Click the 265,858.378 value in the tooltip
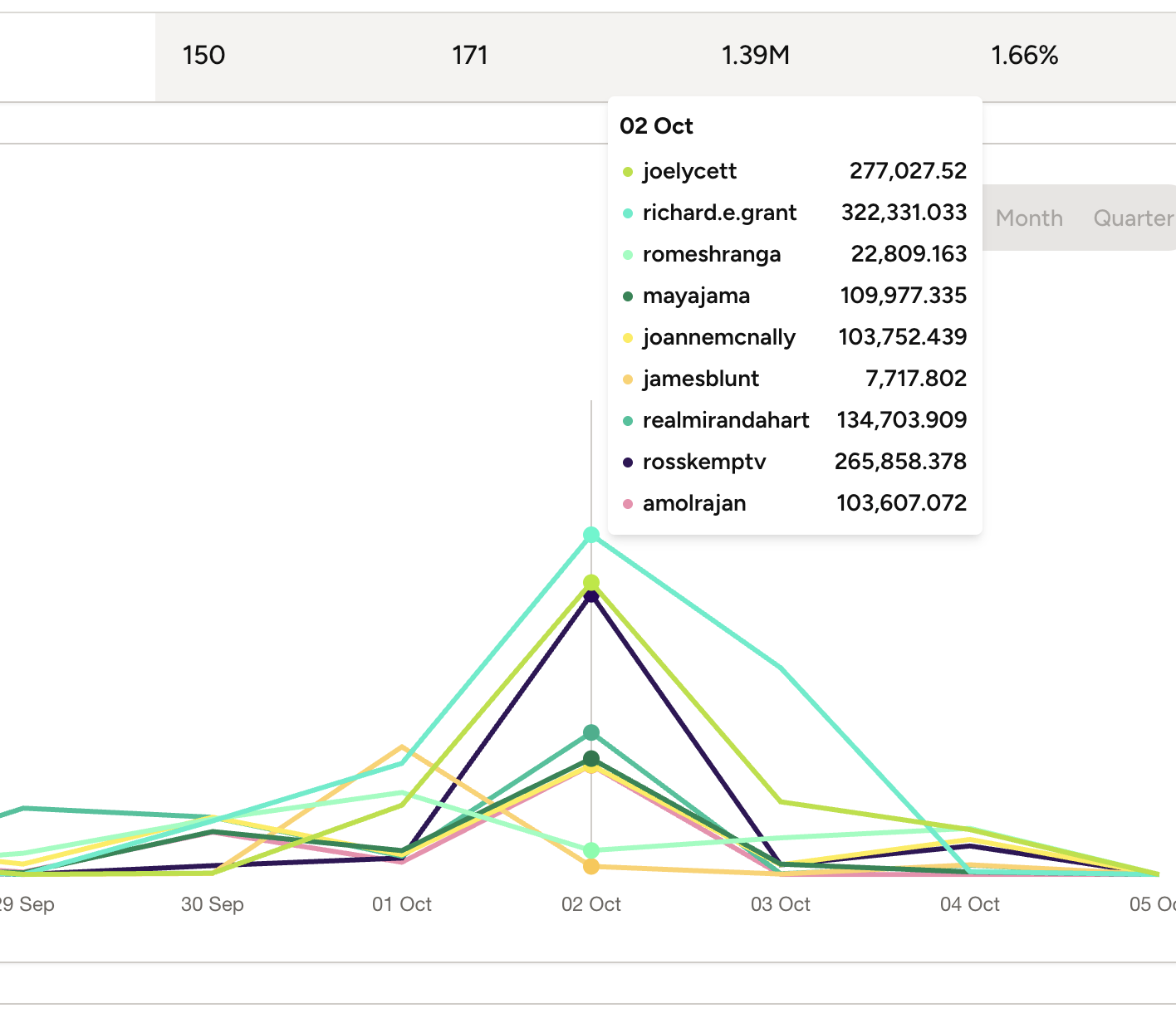Screen dimensions: 1176x1018 [x=900, y=462]
